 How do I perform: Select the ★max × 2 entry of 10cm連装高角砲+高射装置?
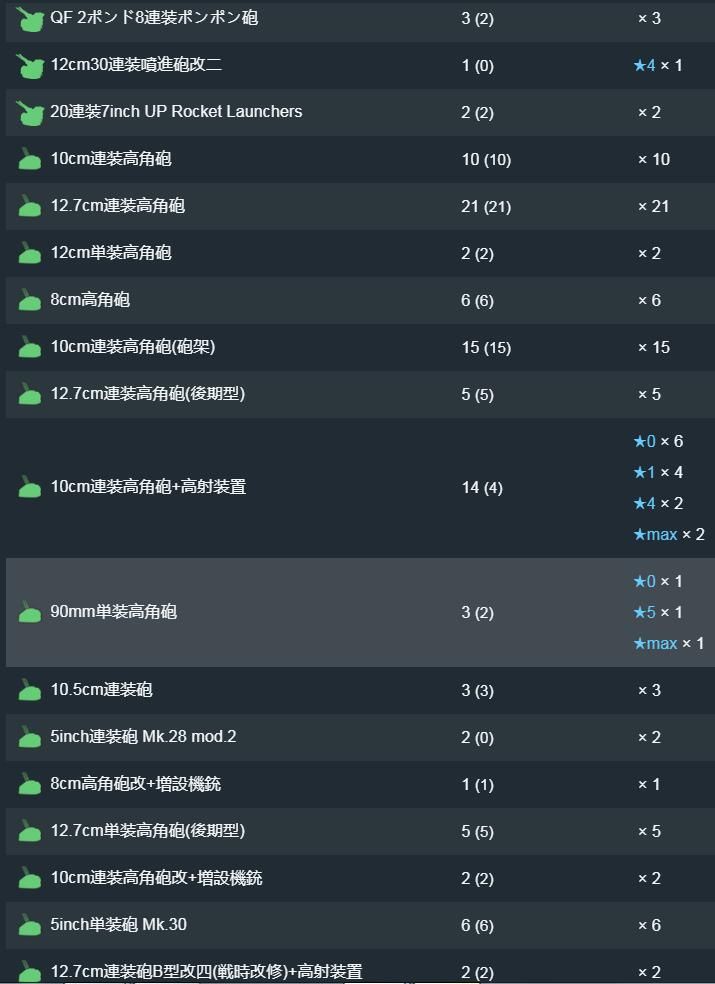tap(669, 535)
